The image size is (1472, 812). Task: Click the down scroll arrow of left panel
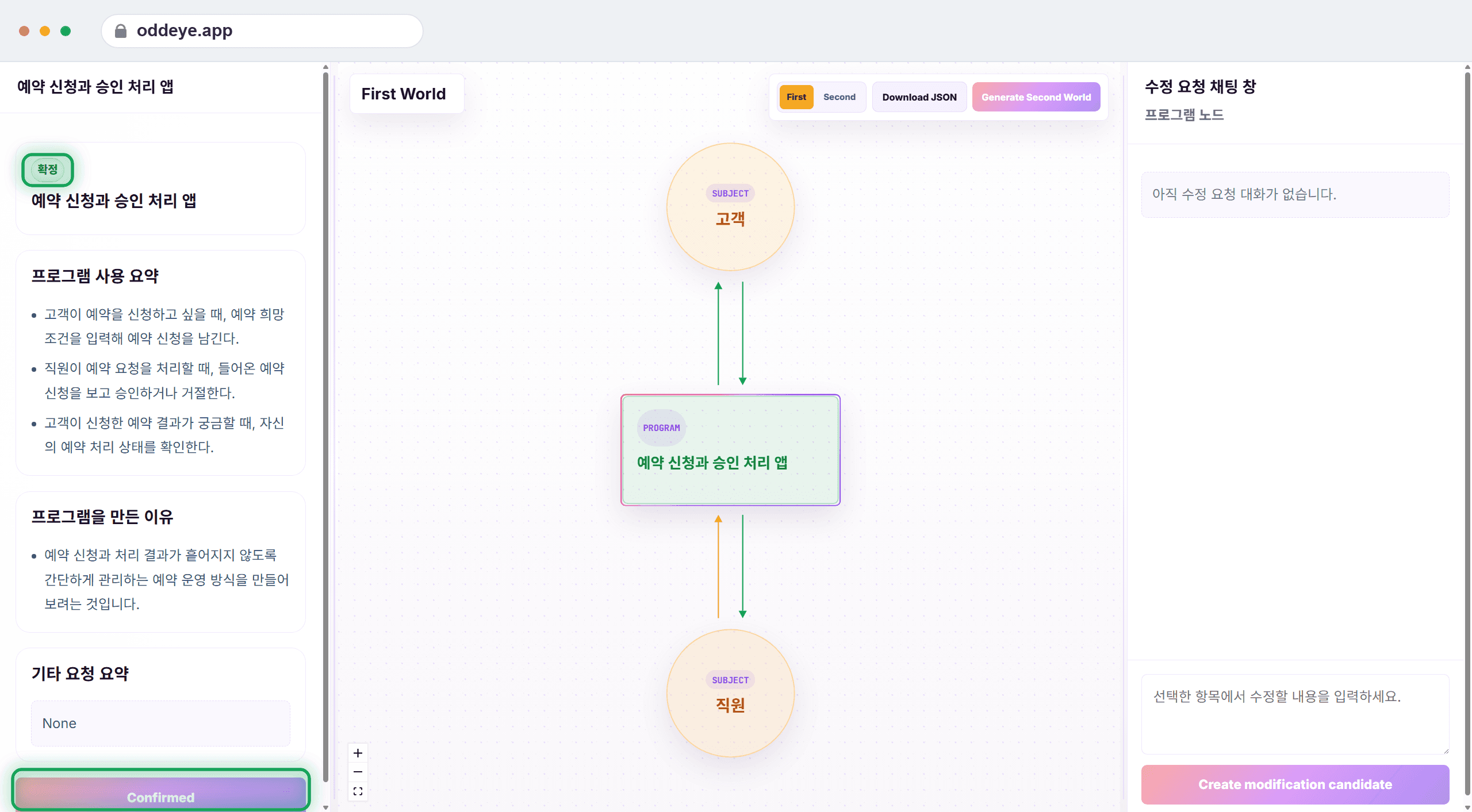pos(325,807)
